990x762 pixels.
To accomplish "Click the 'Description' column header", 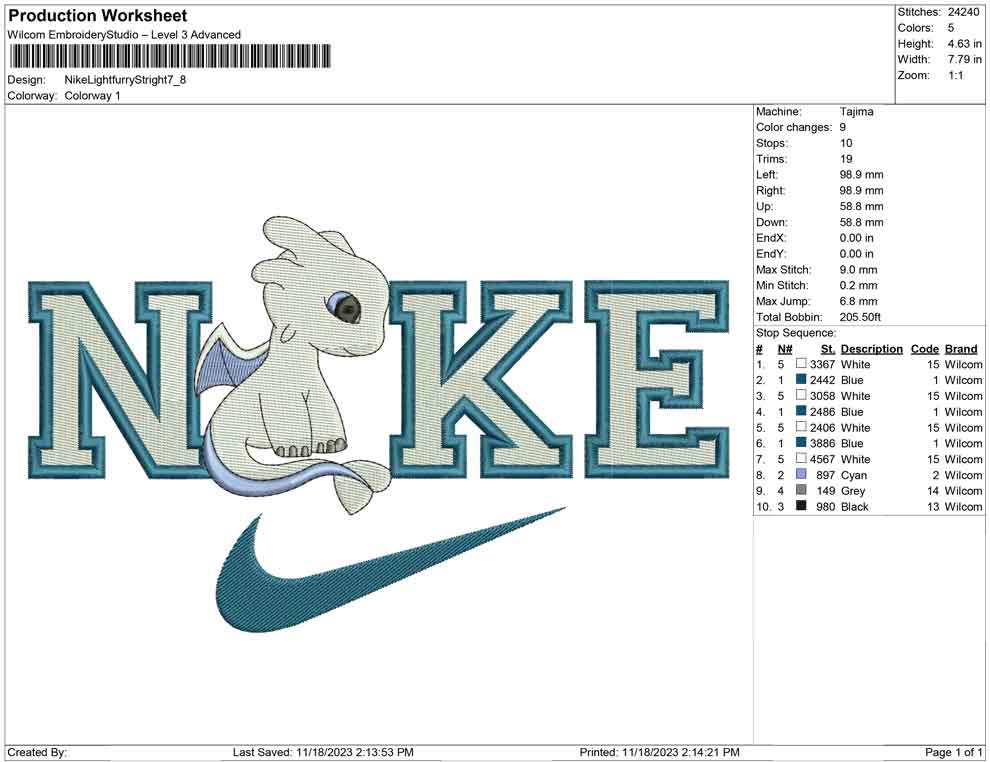I will coord(871,349).
